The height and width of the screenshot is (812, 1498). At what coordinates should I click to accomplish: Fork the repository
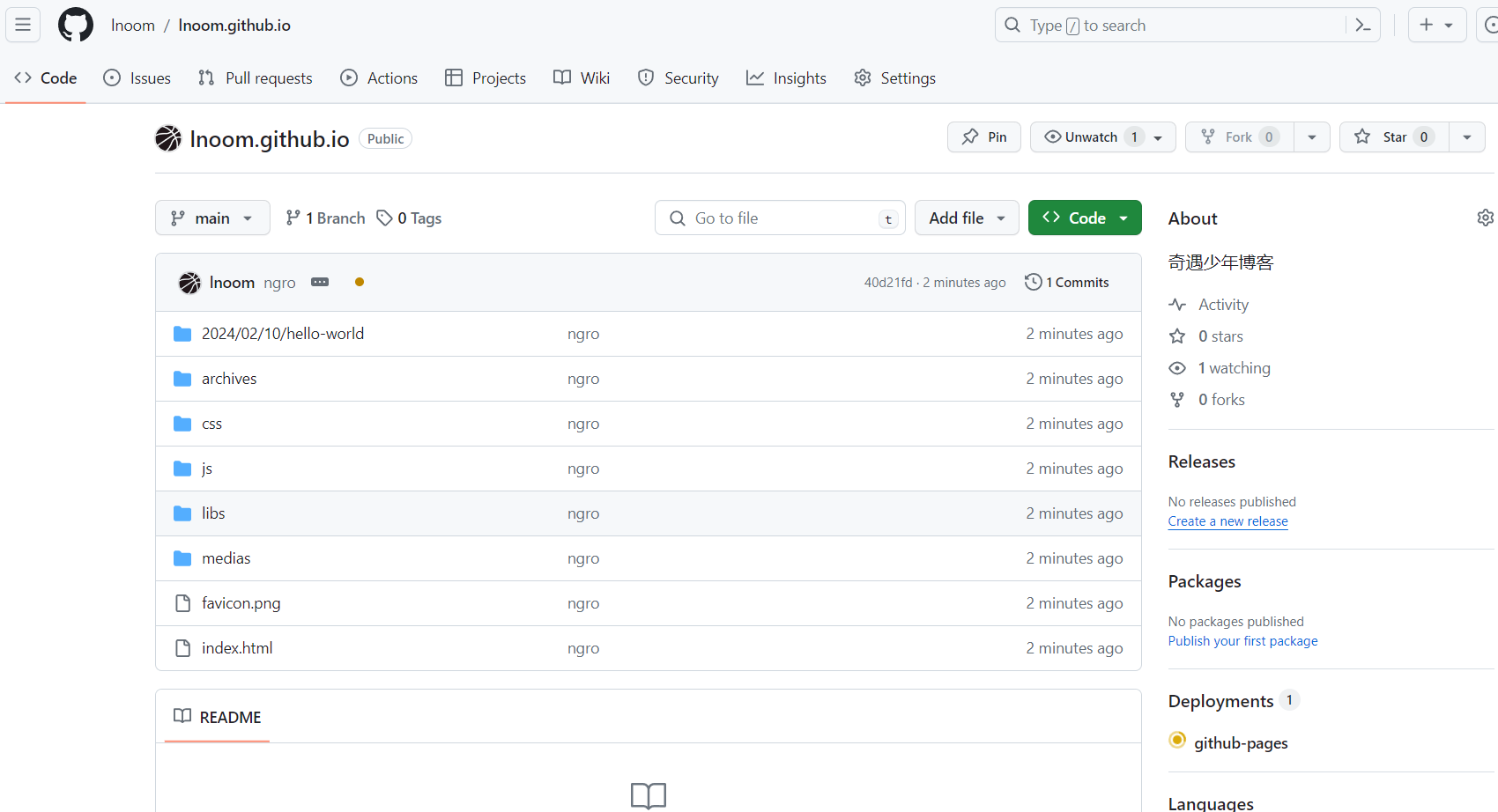click(x=1239, y=137)
